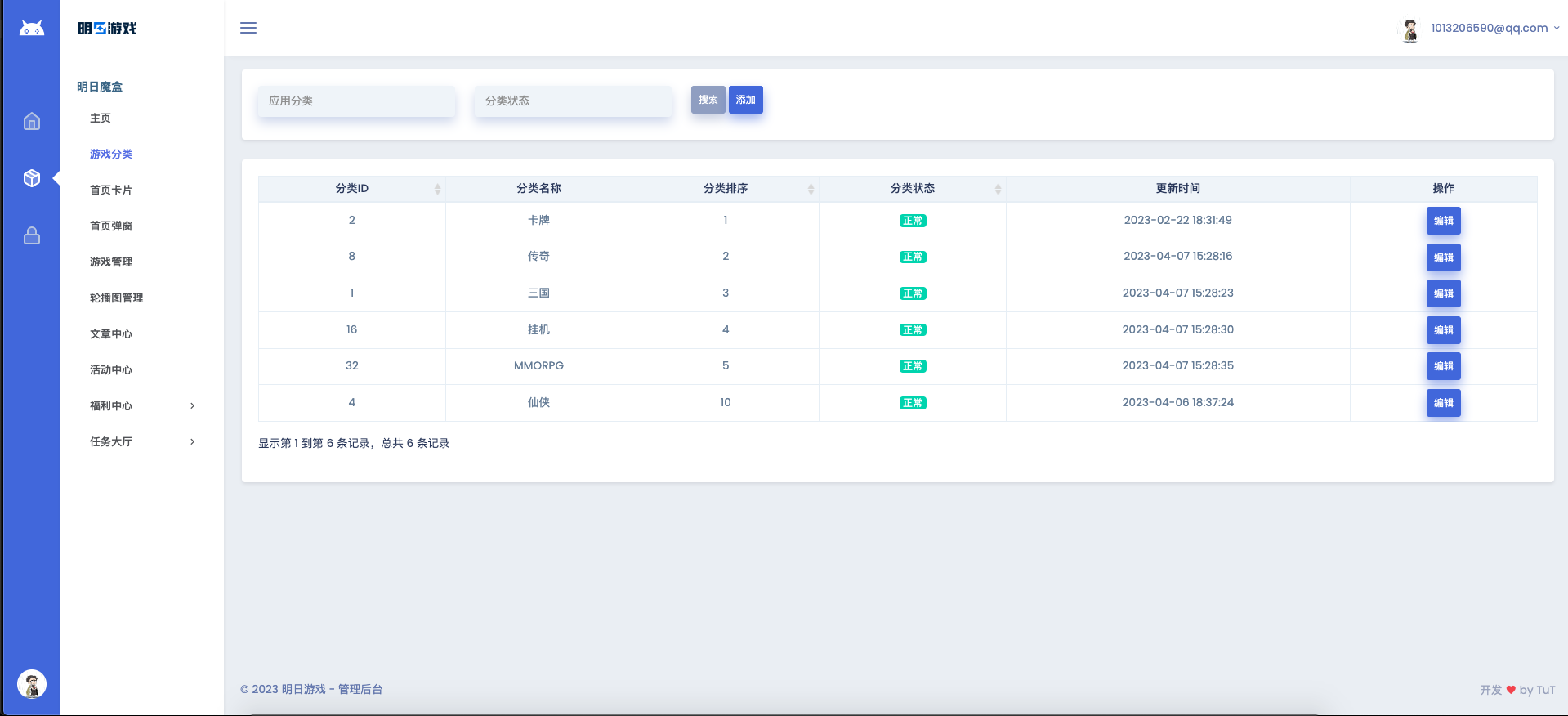Click the lock icon in left rail
The height and width of the screenshot is (716, 1568).
(x=32, y=235)
